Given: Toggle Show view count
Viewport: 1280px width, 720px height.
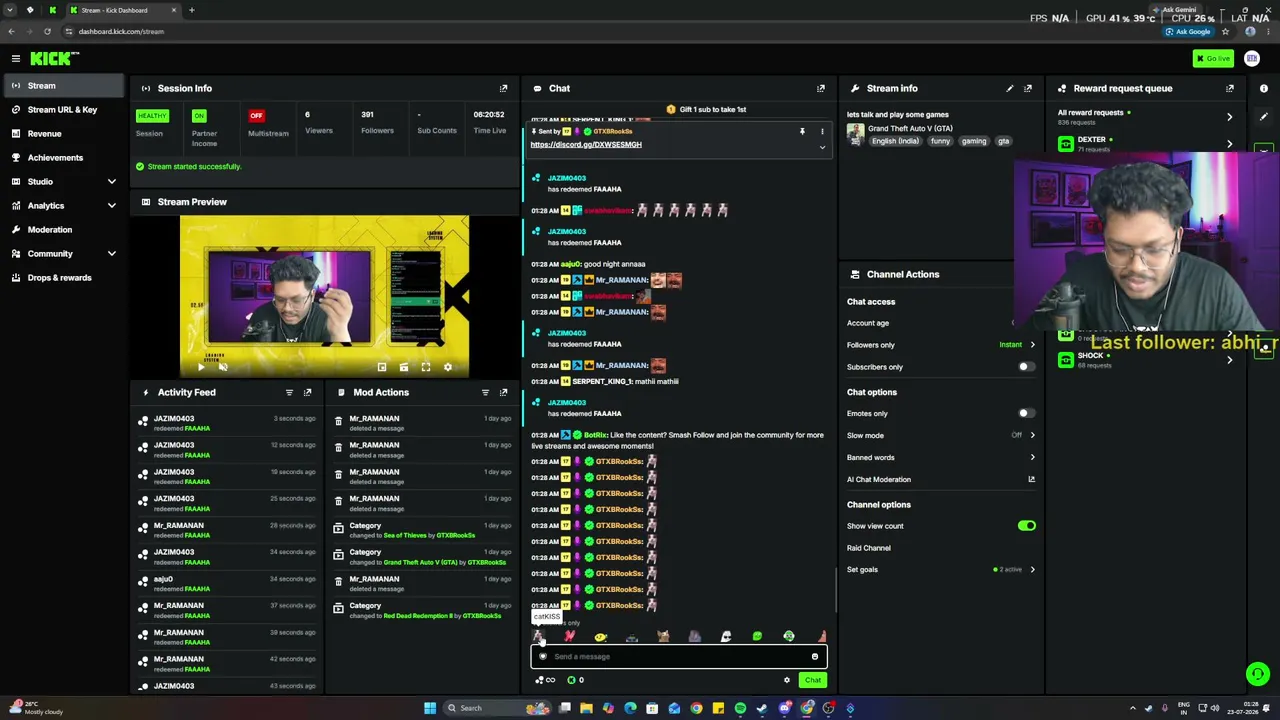Looking at the screenshot, I should (1026, 526).
